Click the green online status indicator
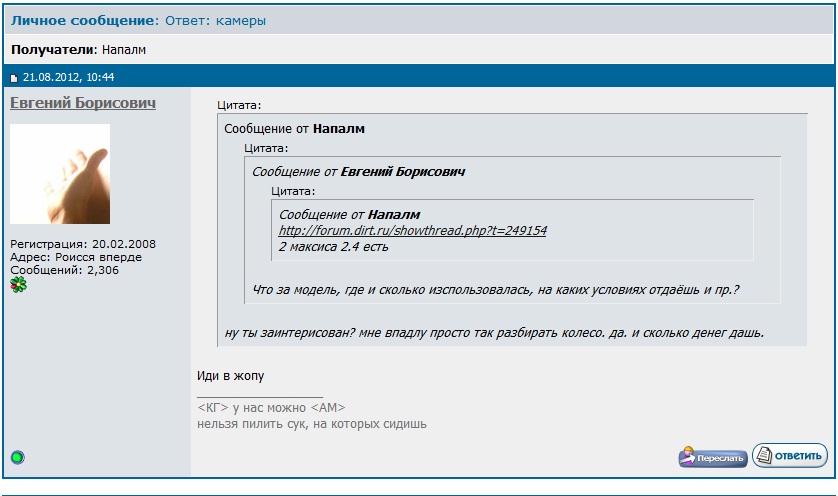The image size is (838, 496). (18, 457)
